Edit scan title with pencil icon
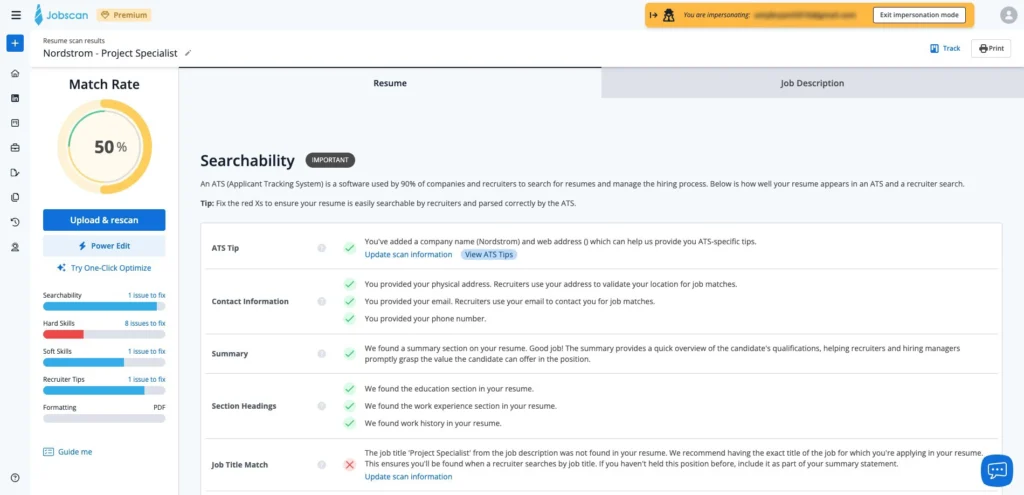Screen dimensions: 1024x495 pos(188,53)
